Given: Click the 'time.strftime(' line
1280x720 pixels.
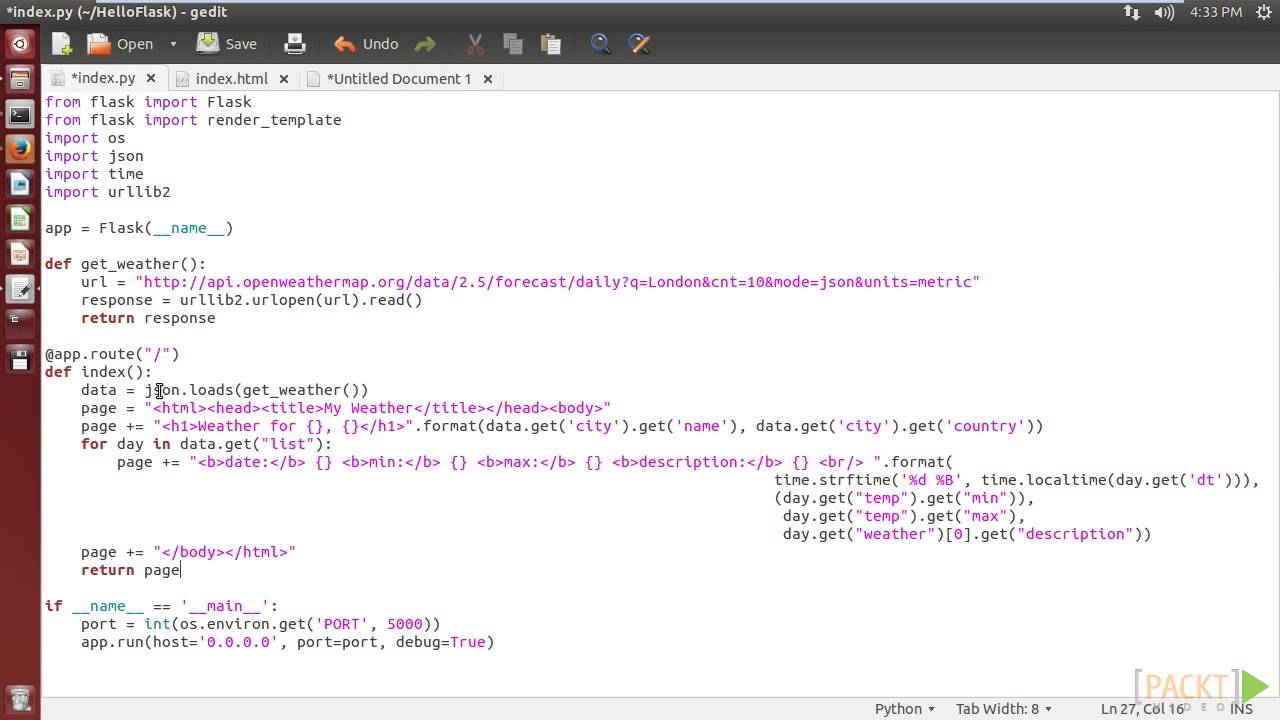Looking at the screenshot, I should (1017, 480).
